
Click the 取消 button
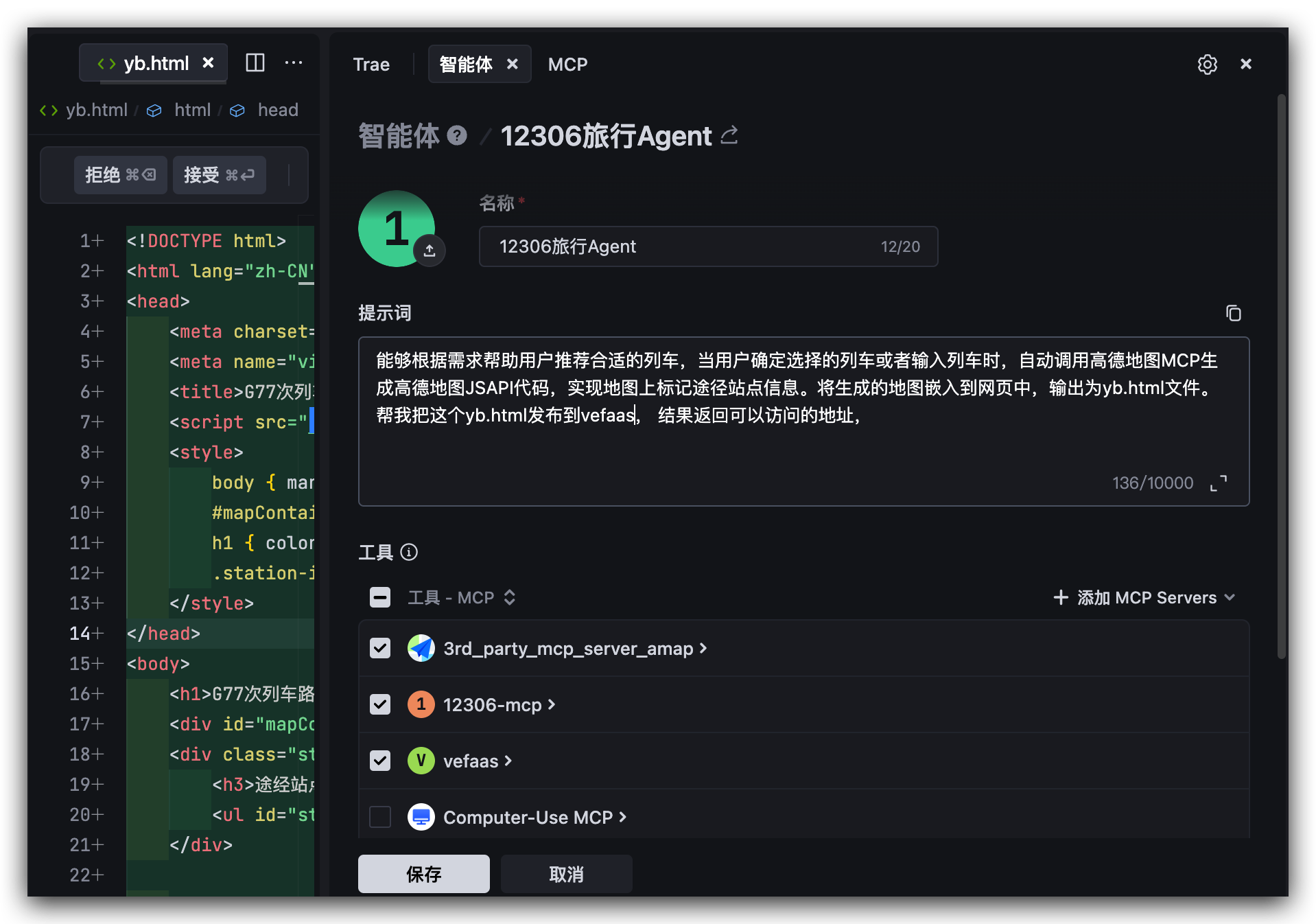(567, 874)
